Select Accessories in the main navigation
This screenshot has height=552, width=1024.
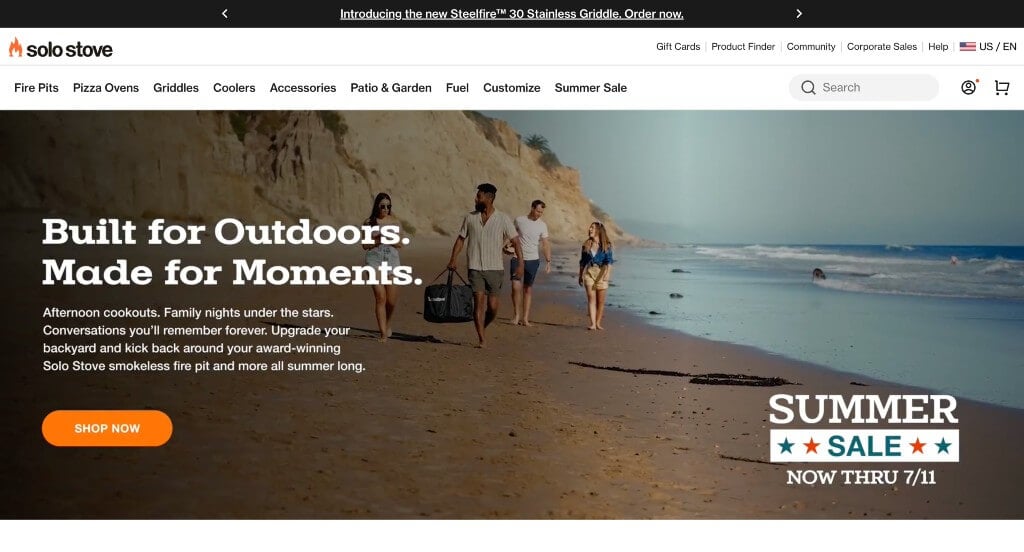[303, 88]
